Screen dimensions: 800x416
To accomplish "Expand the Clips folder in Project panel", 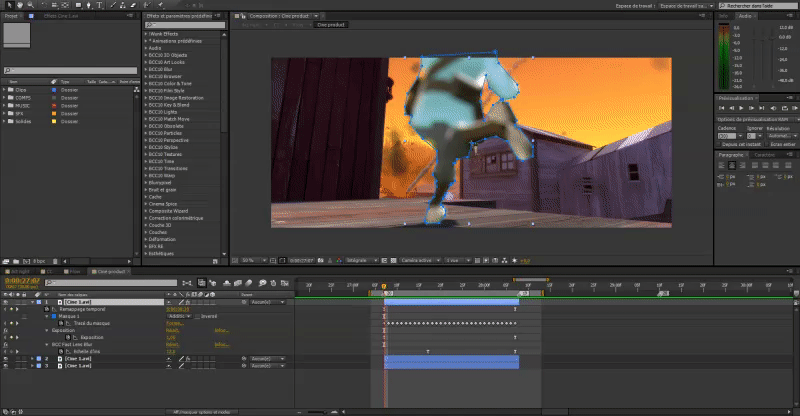I will 6,88.
